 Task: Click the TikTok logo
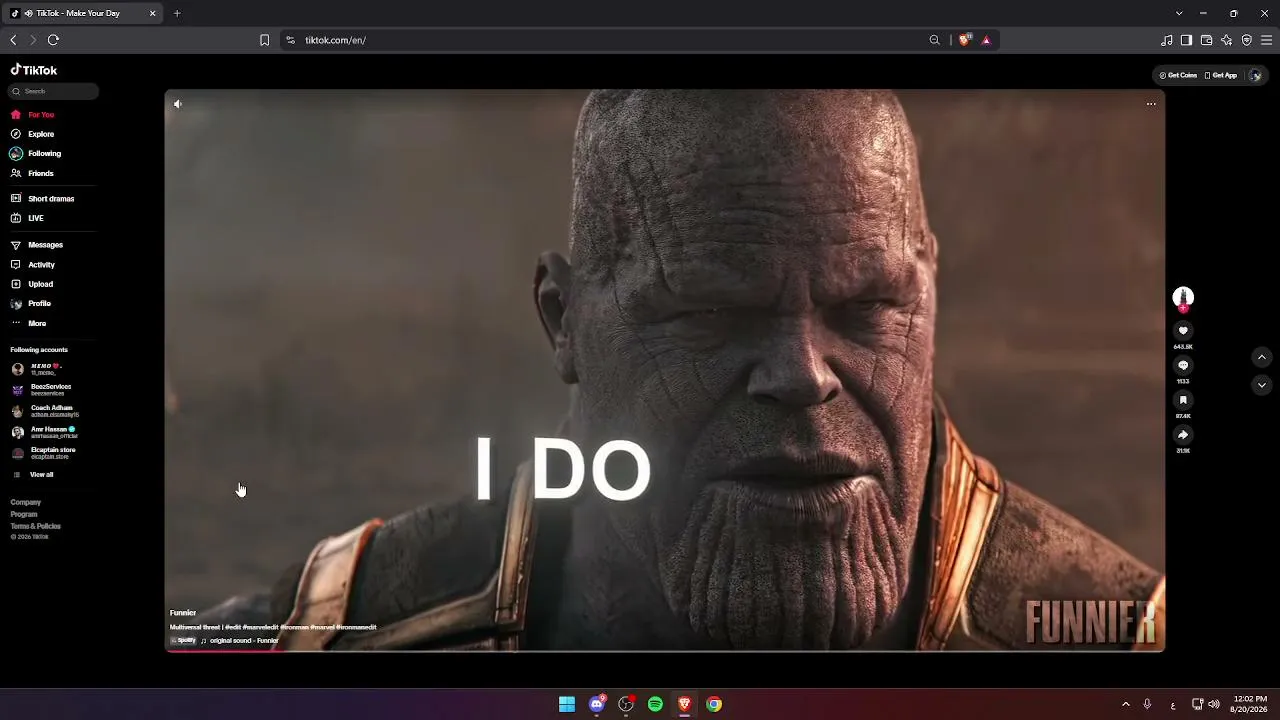[x=34, y=70]
